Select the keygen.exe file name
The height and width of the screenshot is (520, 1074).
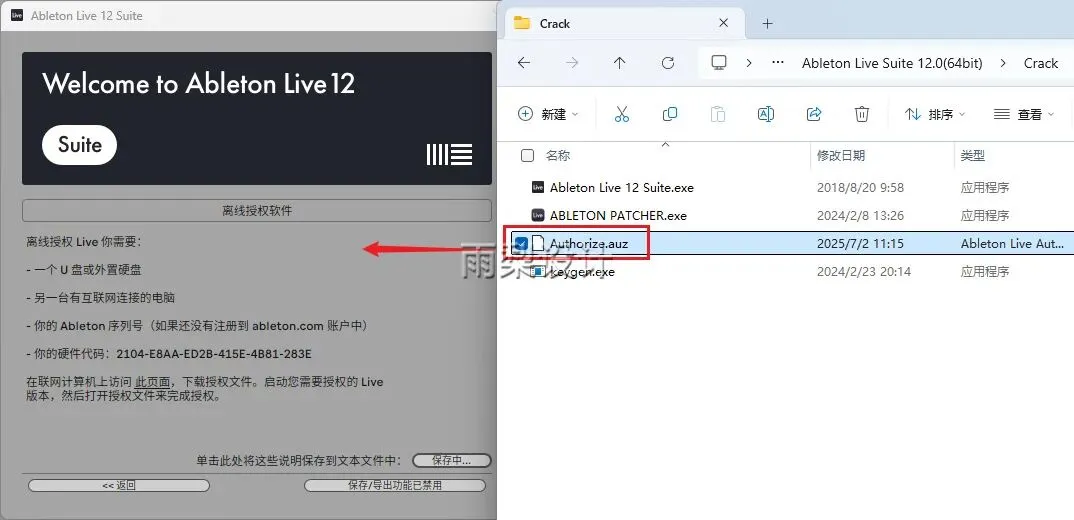tap(582, 272)
